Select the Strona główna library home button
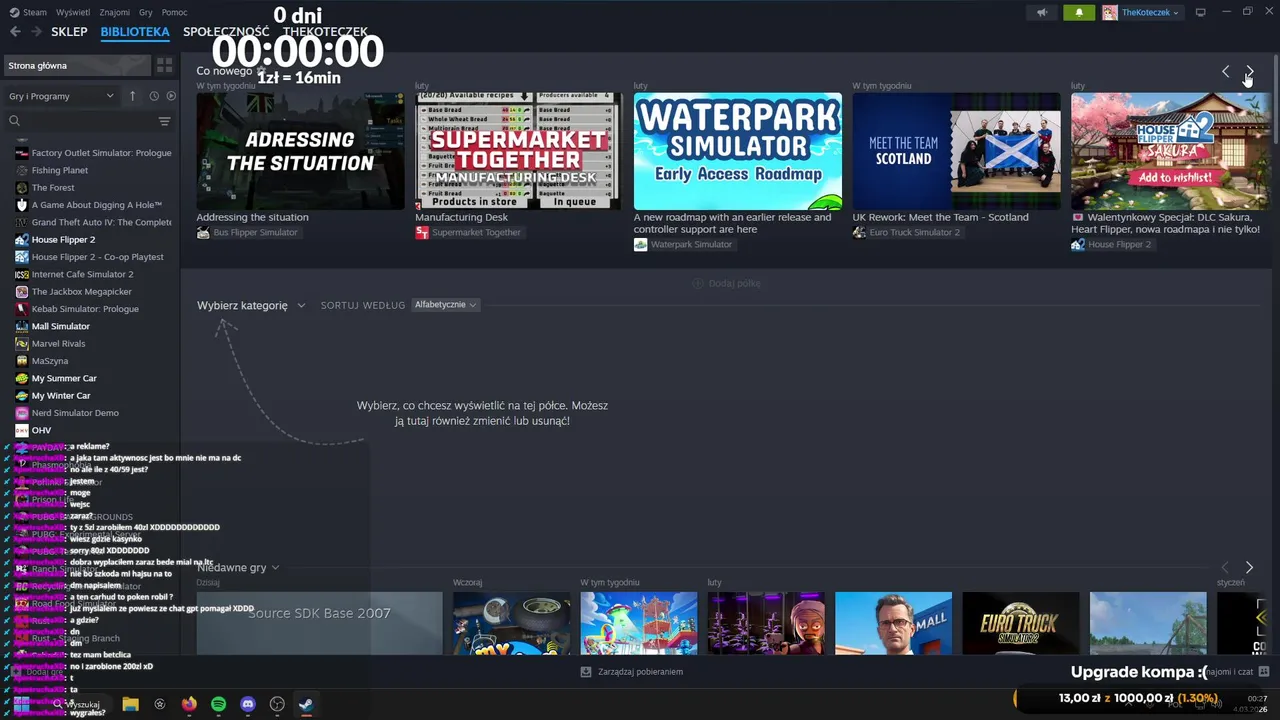Viewport: 1280px width, 720px height. [x=77, y=65]
